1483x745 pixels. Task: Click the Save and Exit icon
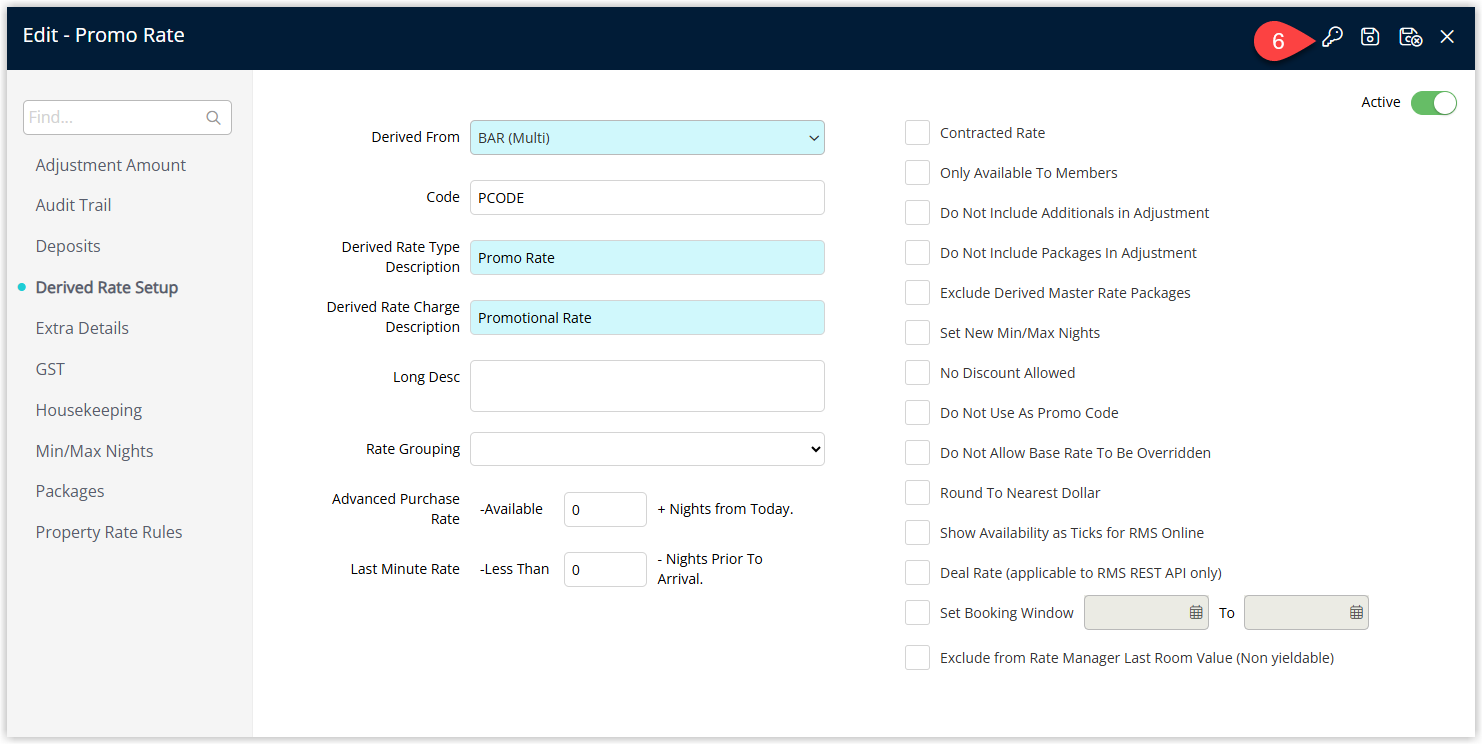[x=1410, y=37]
